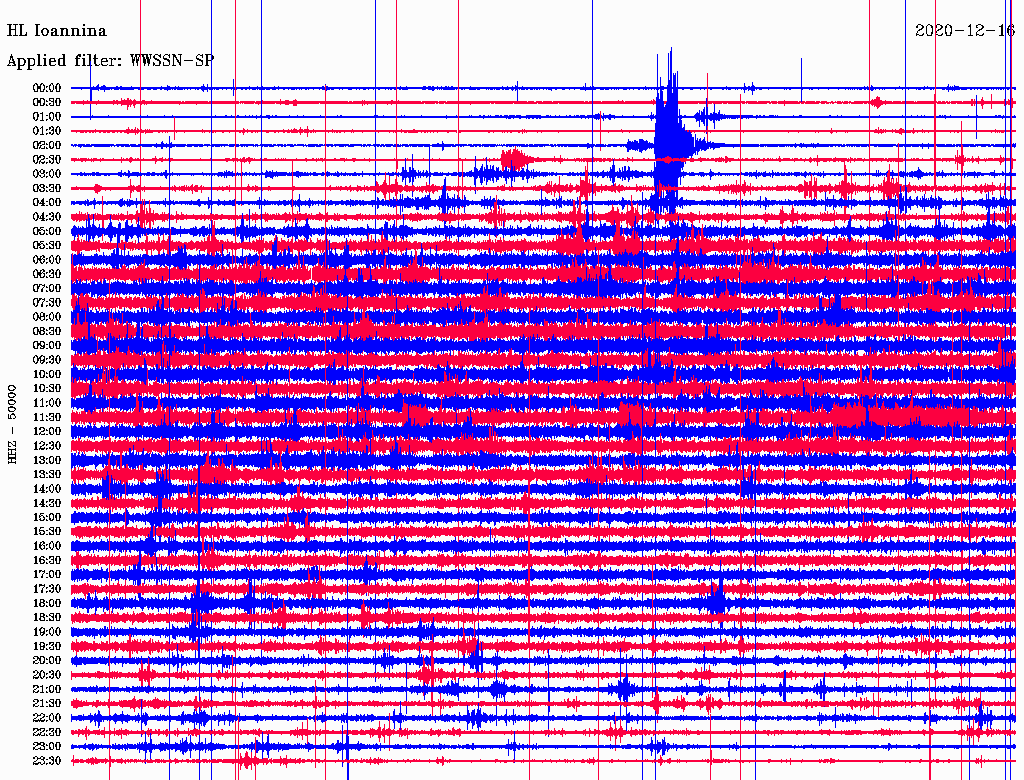
Task: Select the 09:00 time row label
Action: click(47, 346)
